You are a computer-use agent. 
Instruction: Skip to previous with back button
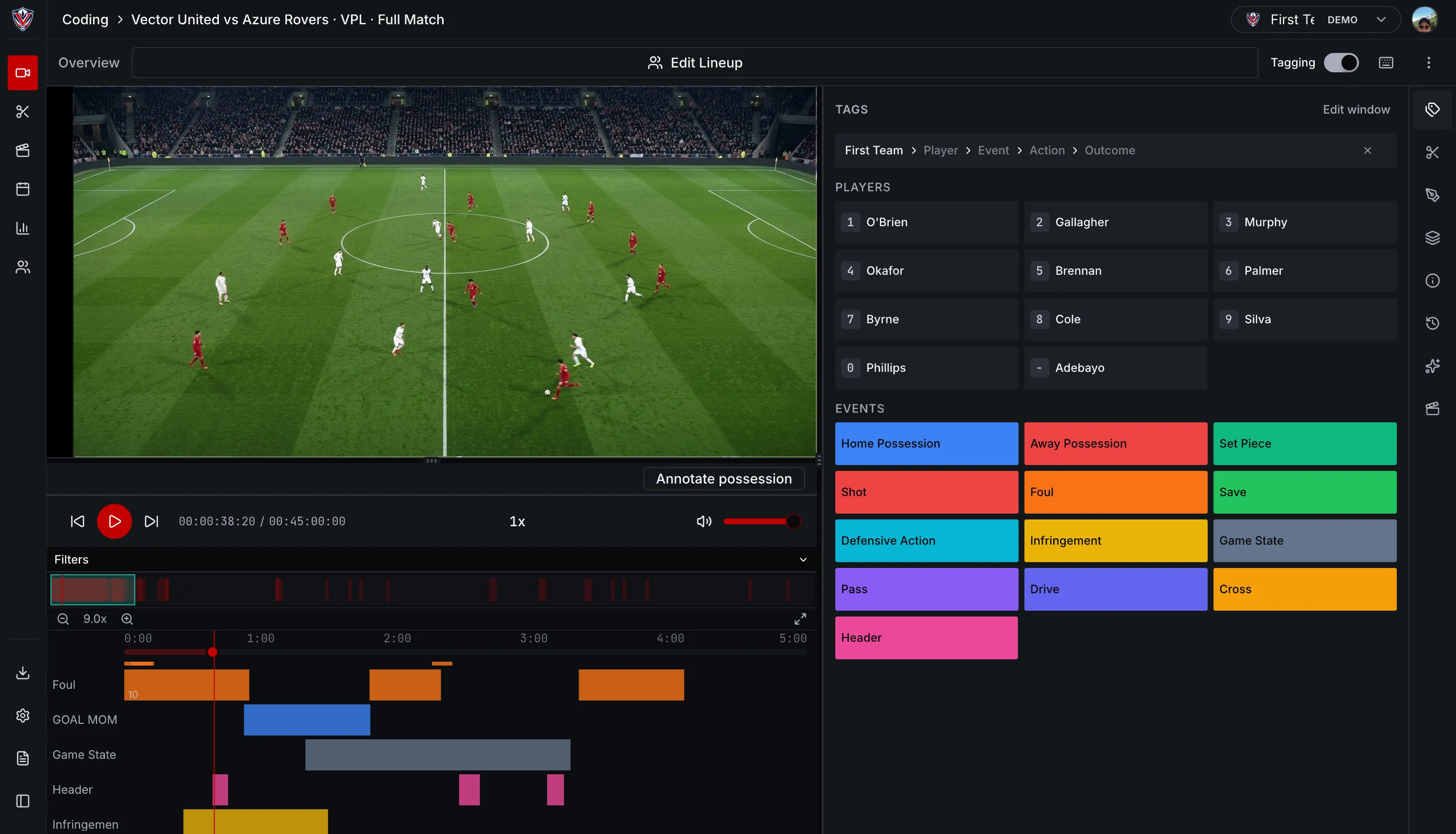coord(77,521)
